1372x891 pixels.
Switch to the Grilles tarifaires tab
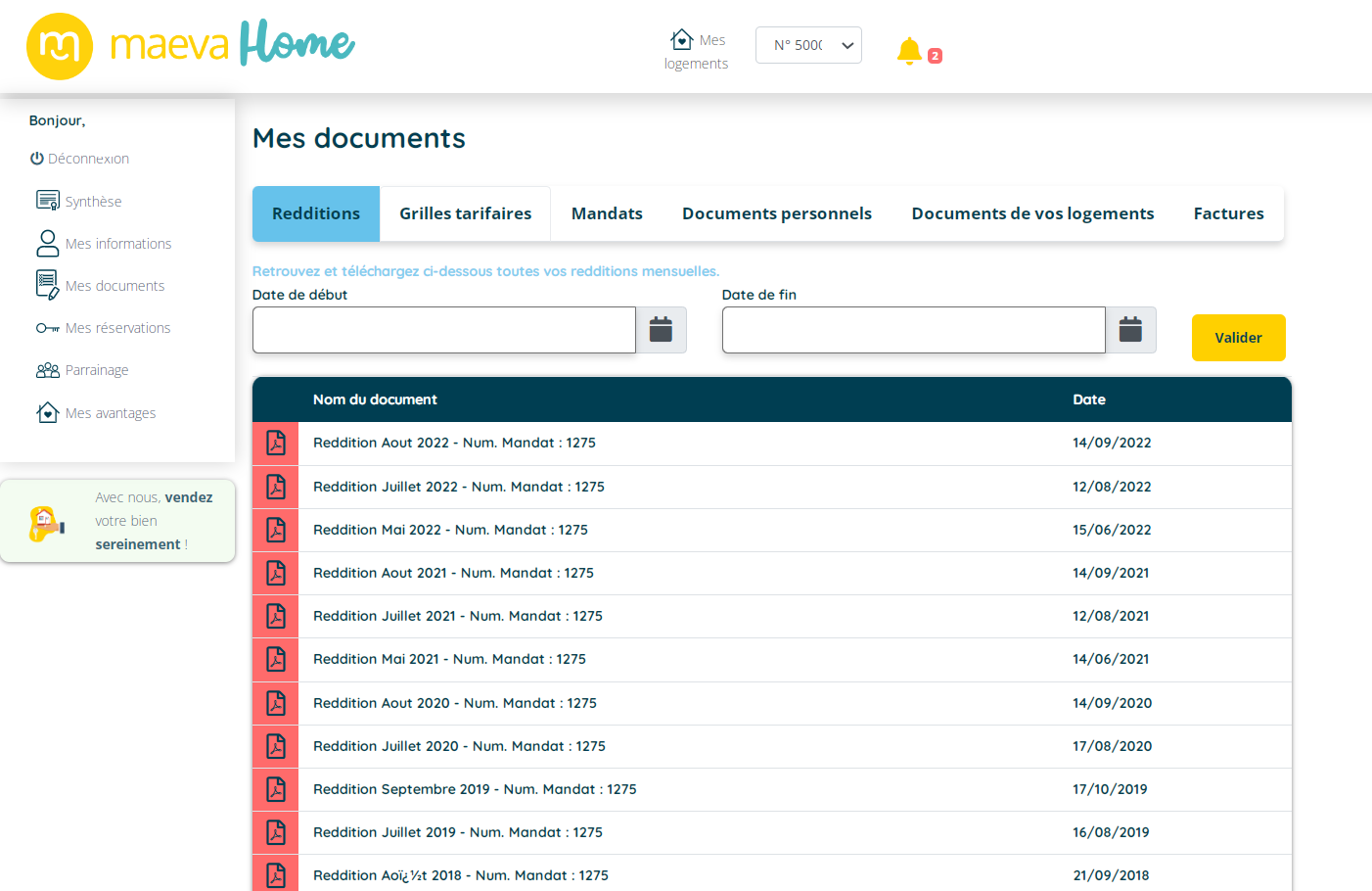tap(465, 213)
